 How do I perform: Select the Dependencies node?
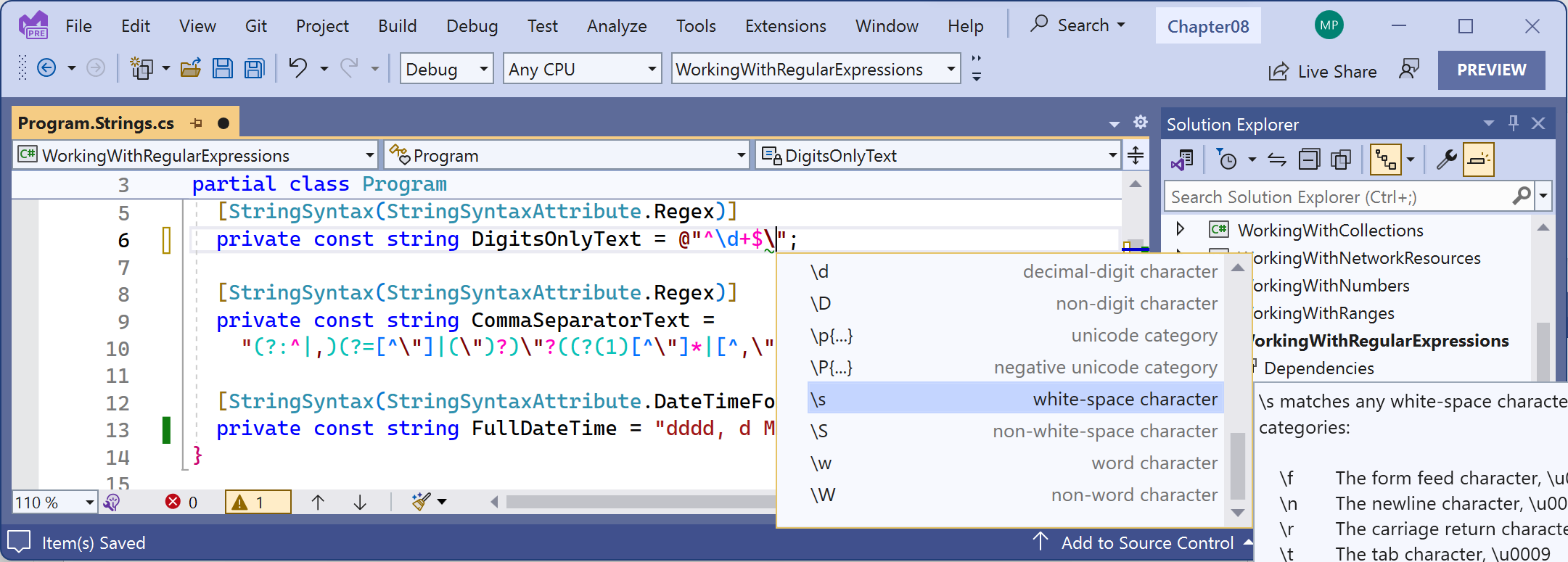pyautogui.click(x=1318, y=368)
